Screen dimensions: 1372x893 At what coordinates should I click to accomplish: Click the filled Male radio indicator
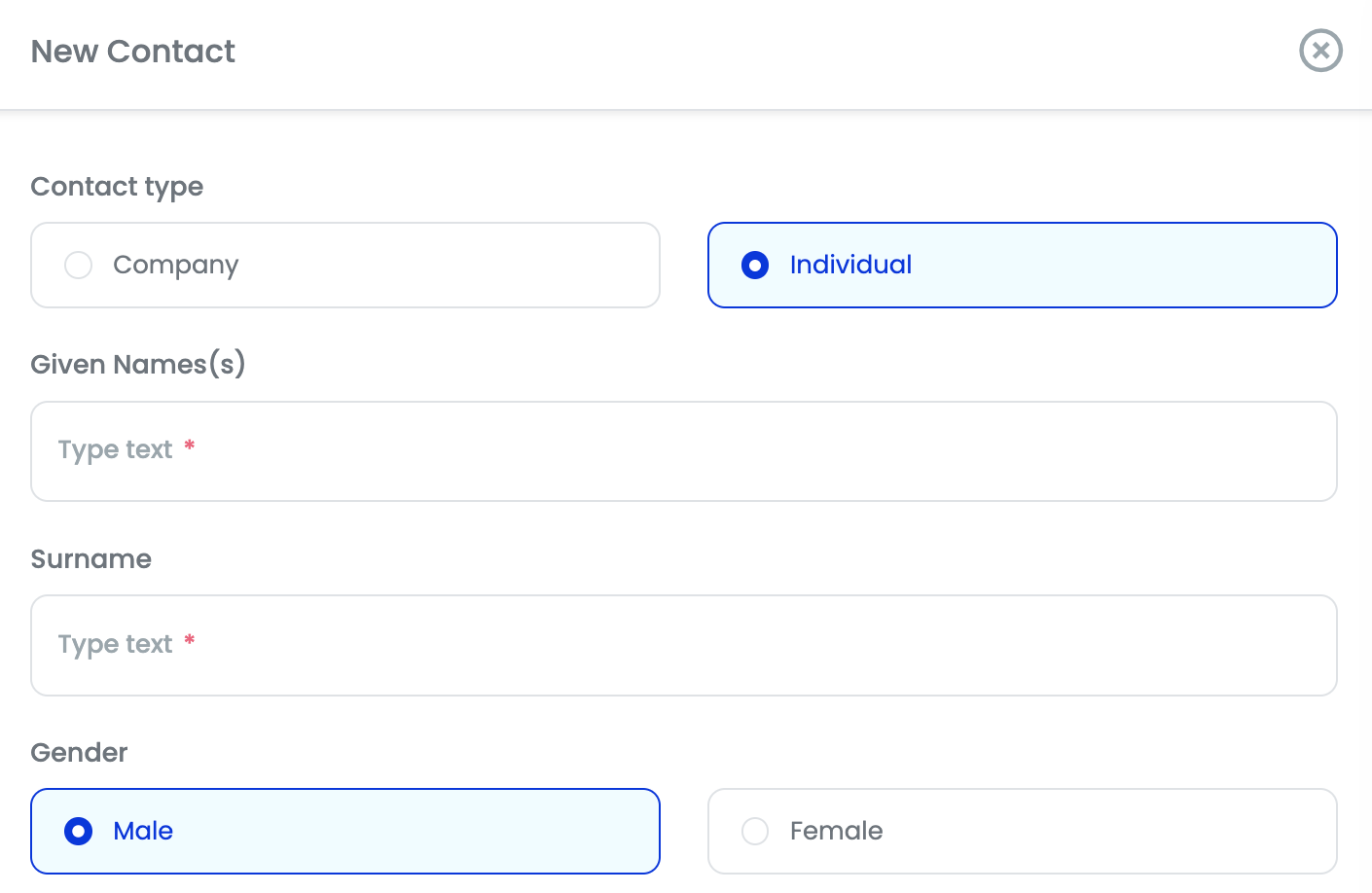(x=78, y=831)
